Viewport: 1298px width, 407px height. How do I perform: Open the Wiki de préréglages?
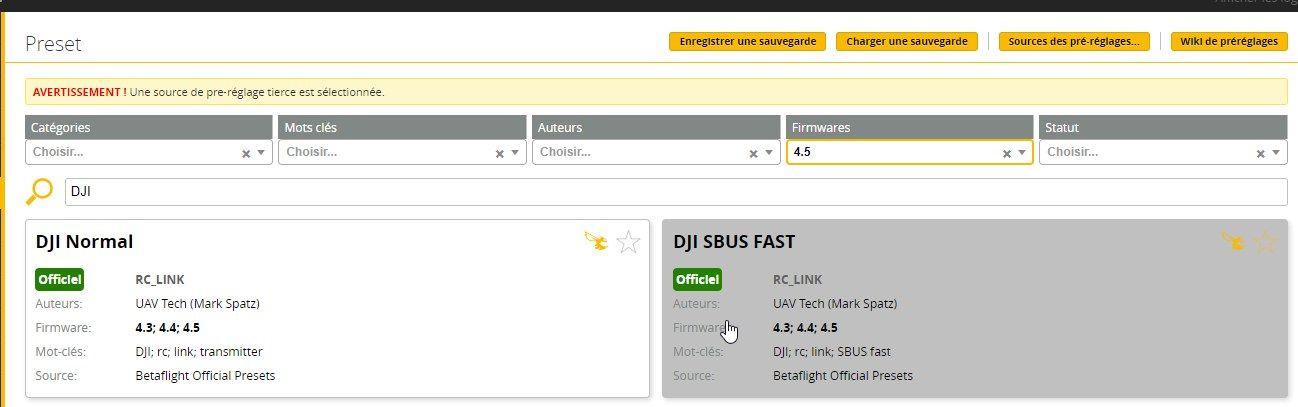click(x=1229, y=42)
